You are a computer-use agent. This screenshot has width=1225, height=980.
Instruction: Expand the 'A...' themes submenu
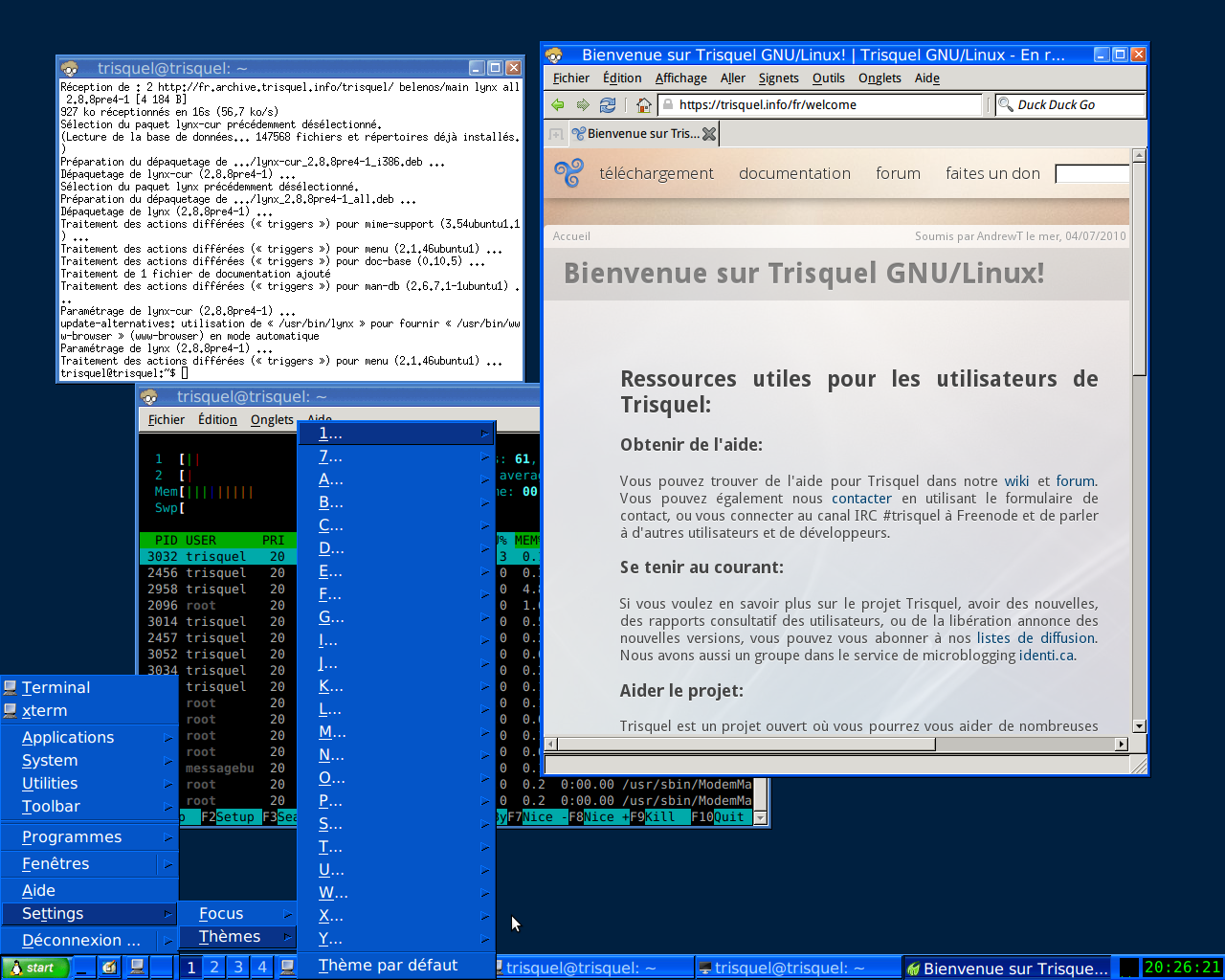396,479
